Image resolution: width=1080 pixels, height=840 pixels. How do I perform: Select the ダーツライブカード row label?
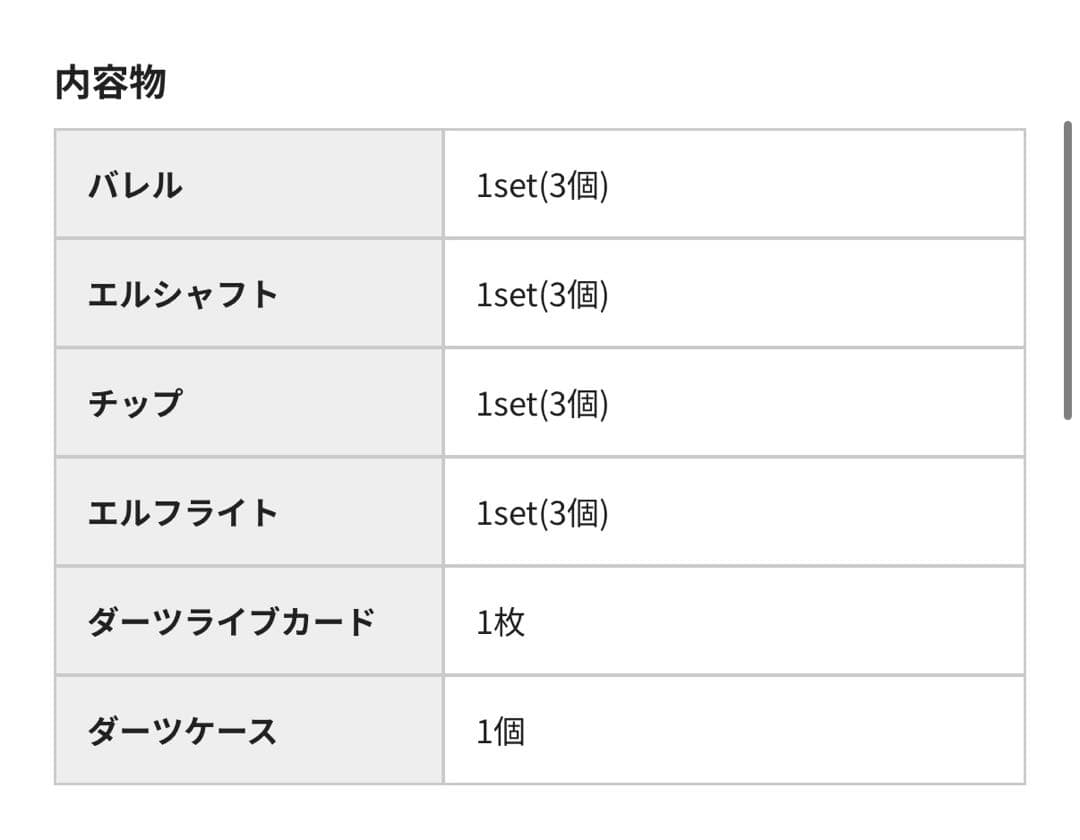click(x=231, y=621)
